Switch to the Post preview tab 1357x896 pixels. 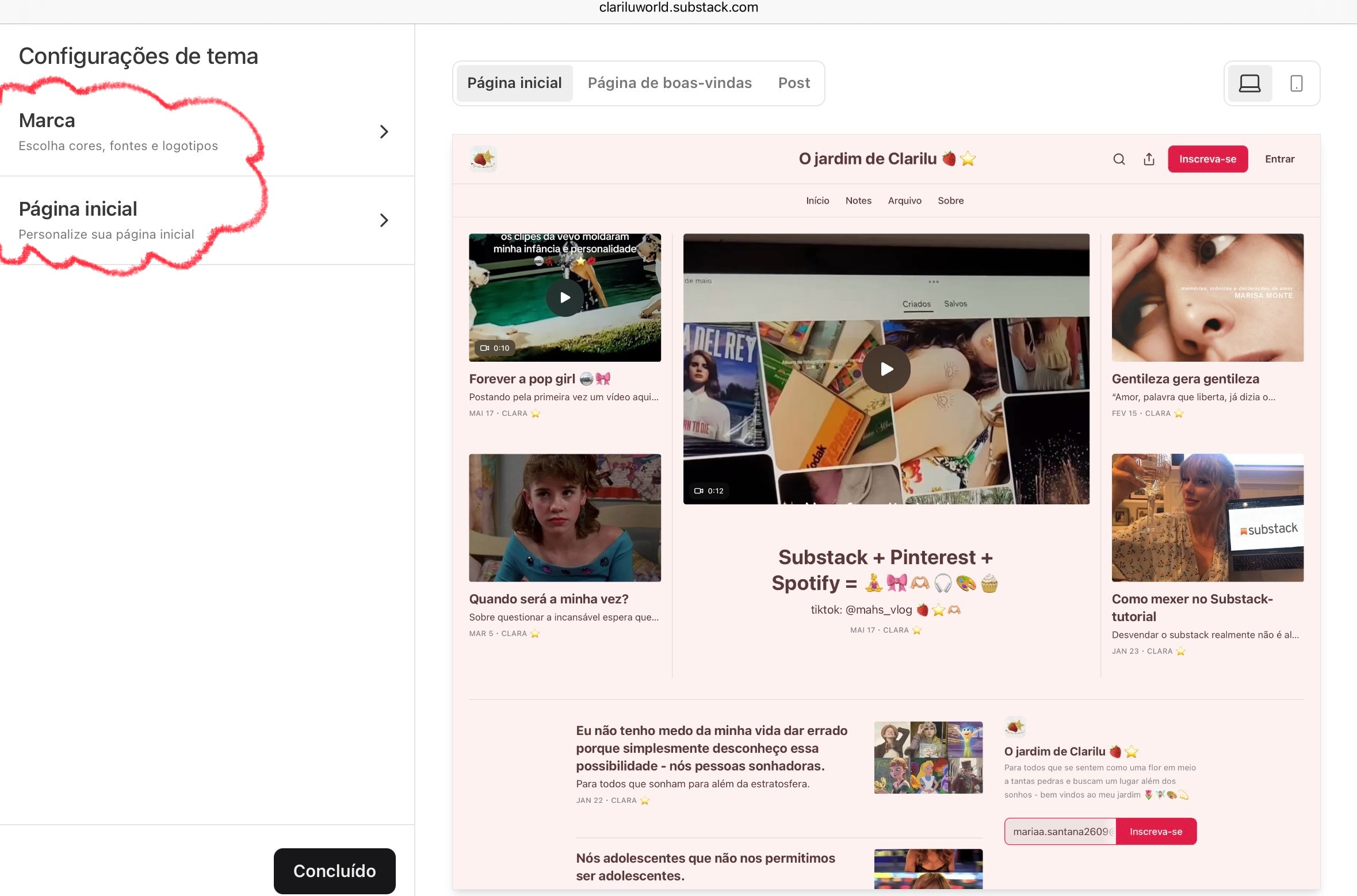click(x=794, y=83)
